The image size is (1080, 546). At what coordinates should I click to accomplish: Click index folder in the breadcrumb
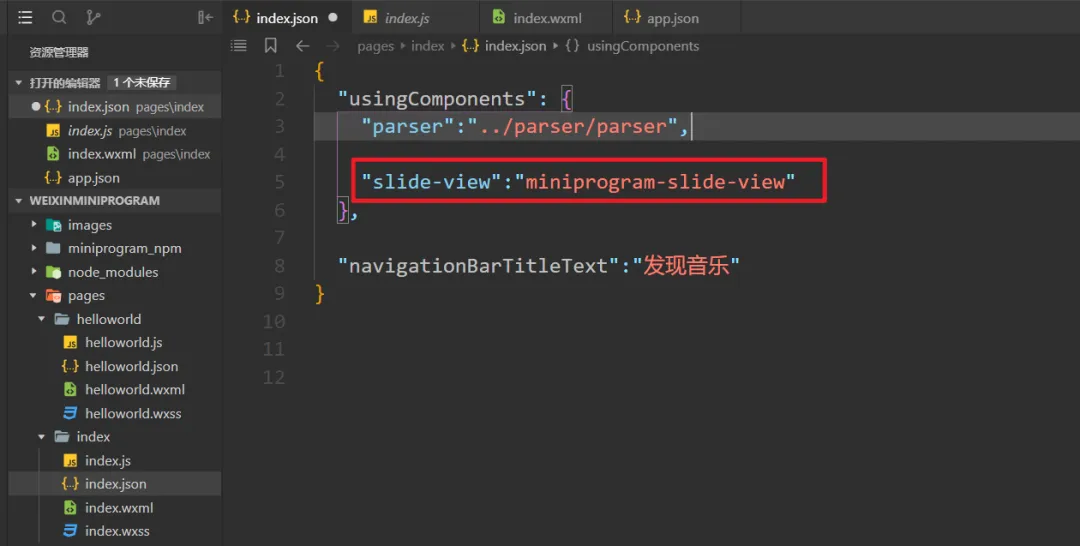(x=428, y=46)
